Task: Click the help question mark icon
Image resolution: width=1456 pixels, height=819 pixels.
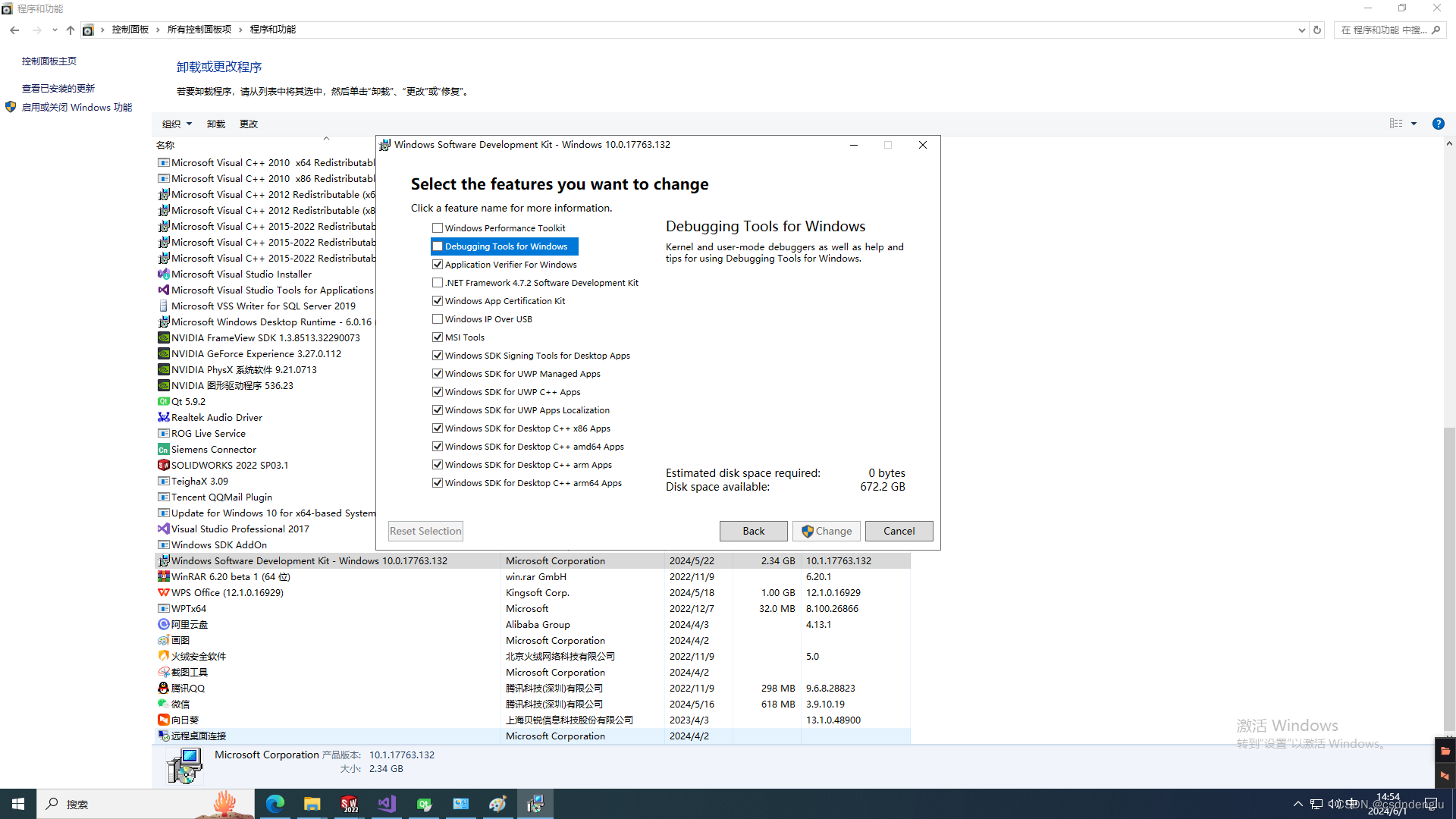Action: point(1438,124)
